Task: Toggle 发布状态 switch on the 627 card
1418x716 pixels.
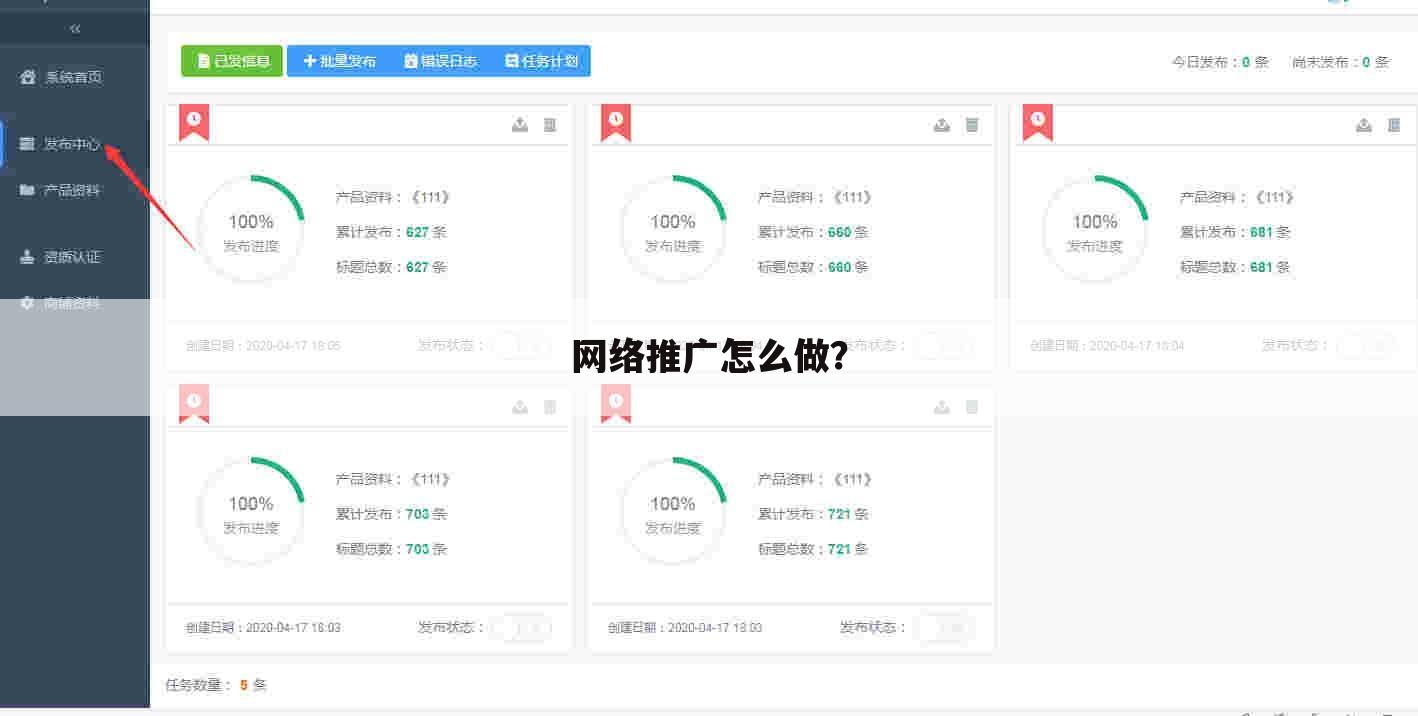Action: coord(519,344)
